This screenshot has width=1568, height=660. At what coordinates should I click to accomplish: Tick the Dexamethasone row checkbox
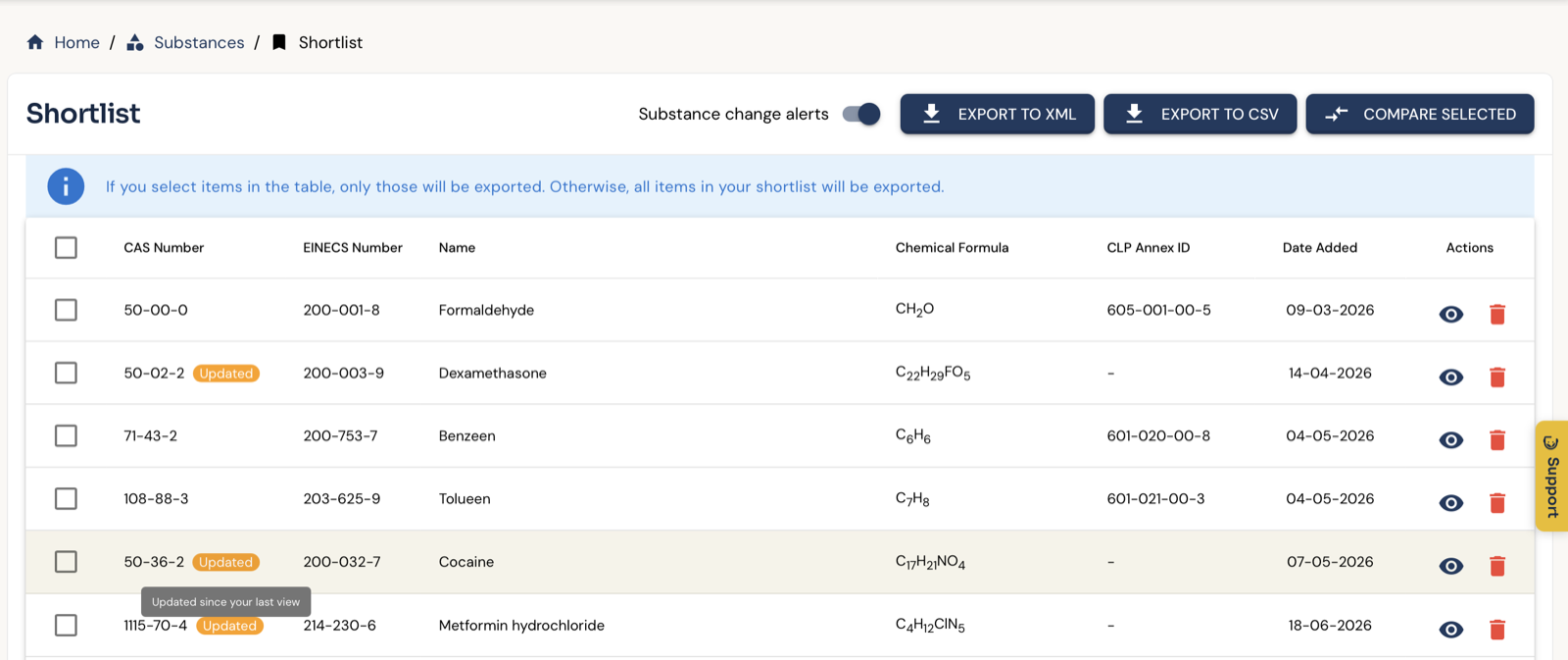click(x=66, y=373)
